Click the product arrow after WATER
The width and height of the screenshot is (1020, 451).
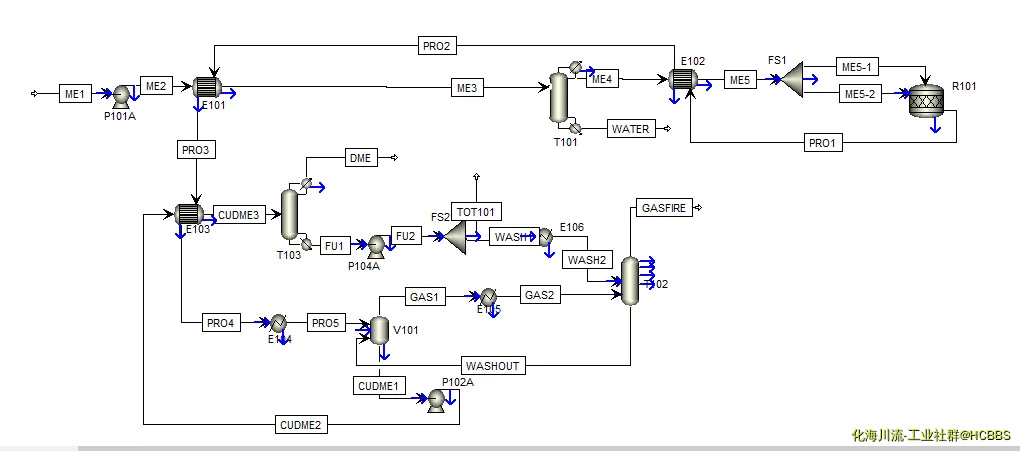click(x=667, y=129)
